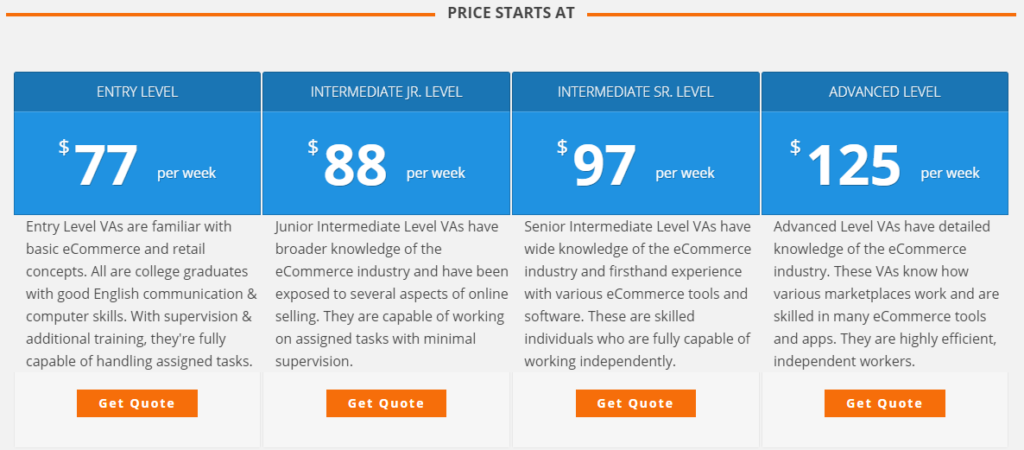Select the Intermediate Sr. Level header
The height and width of the screenshot is (450, 1024).
pyautogui.click(x=635, y=92)
